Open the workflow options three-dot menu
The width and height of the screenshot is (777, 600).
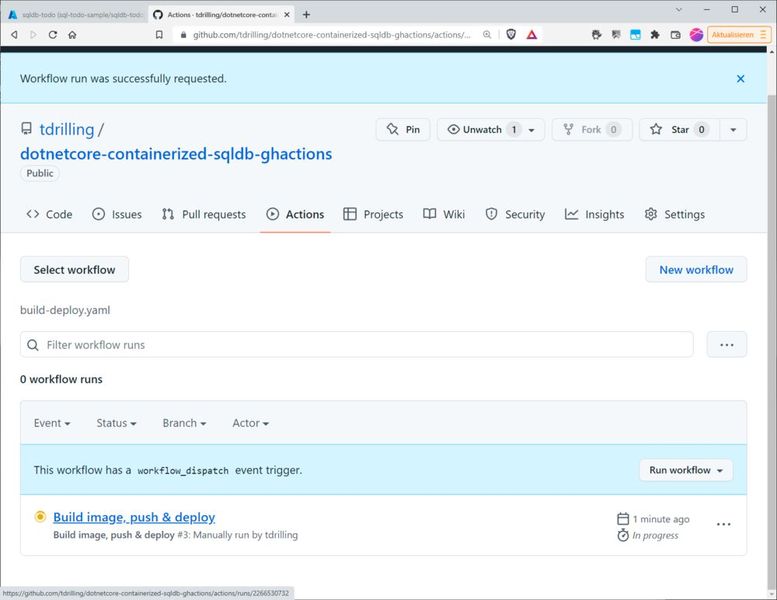pyautogui.click(x=727, y=345)
